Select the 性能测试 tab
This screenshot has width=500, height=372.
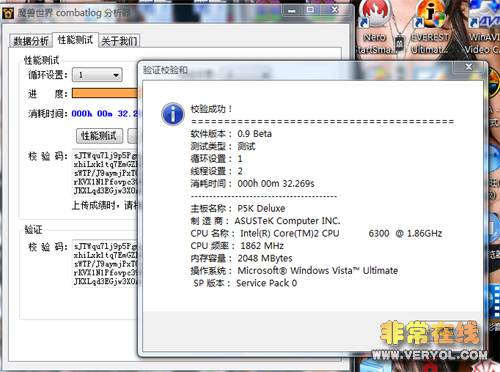click(75, 40)
